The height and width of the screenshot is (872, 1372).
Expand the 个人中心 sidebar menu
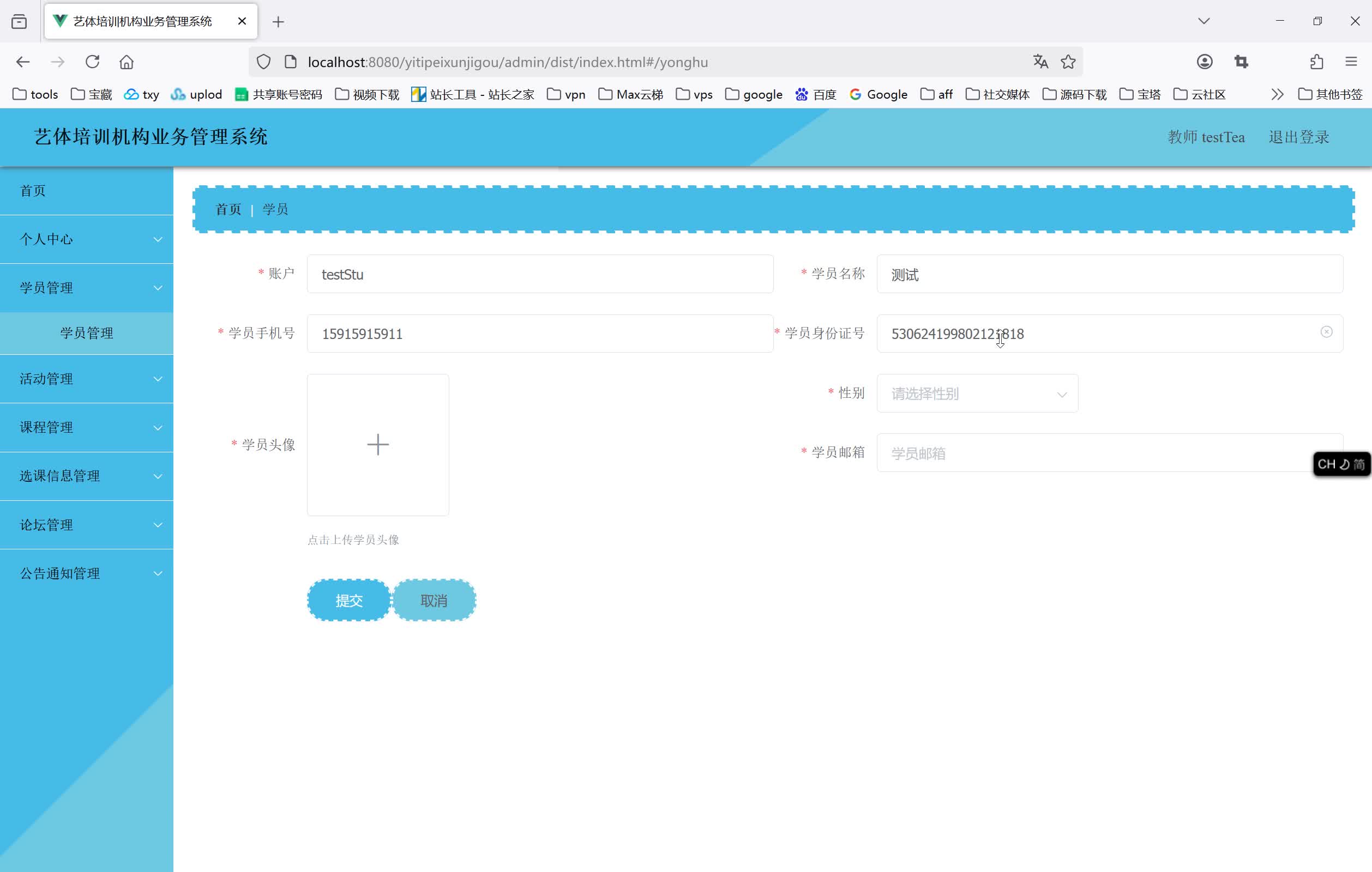[x=87, y=239]
